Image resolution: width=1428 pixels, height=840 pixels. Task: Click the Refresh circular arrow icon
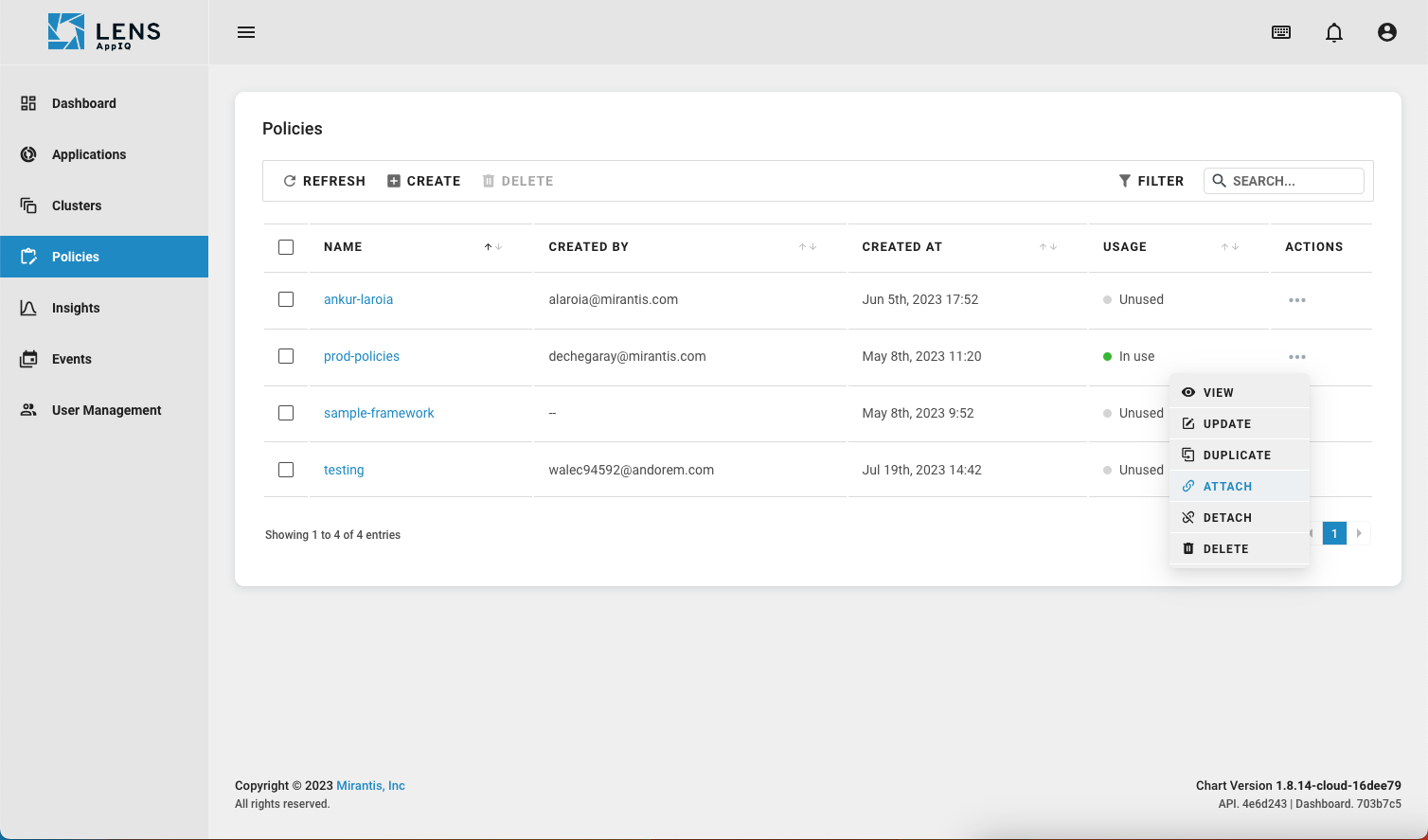290,181
